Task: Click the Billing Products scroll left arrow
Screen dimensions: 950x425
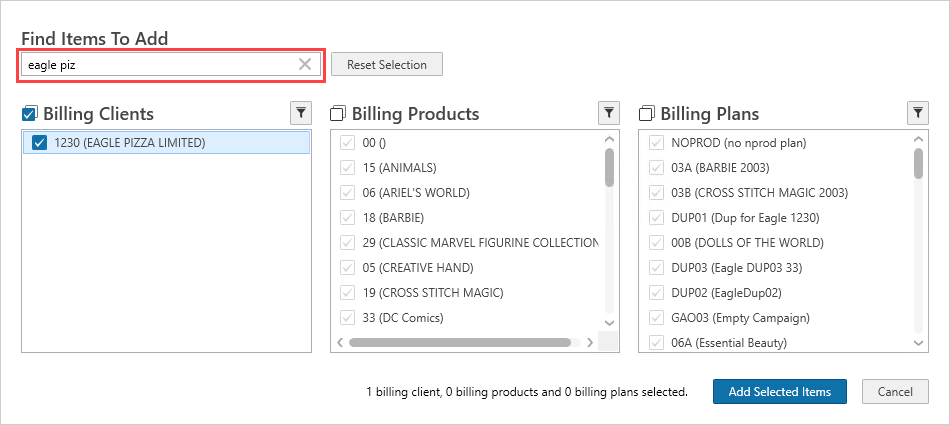Action: [x=340, y=343]
